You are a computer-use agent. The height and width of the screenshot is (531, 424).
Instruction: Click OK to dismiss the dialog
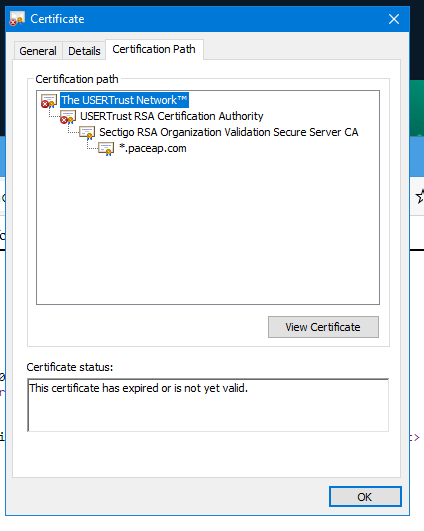365,497
